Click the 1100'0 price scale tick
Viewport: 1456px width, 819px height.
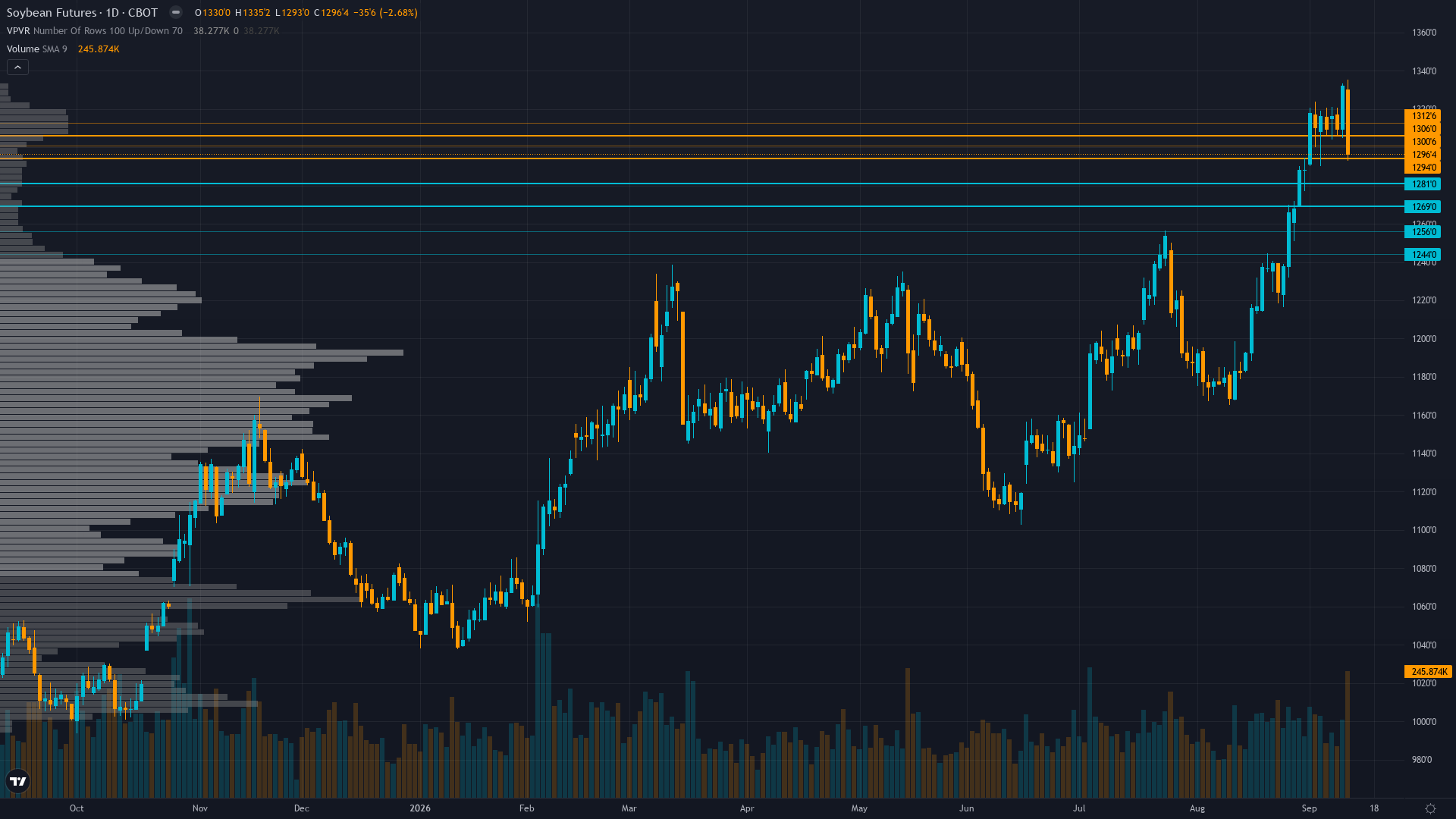tap(1424, 530)
